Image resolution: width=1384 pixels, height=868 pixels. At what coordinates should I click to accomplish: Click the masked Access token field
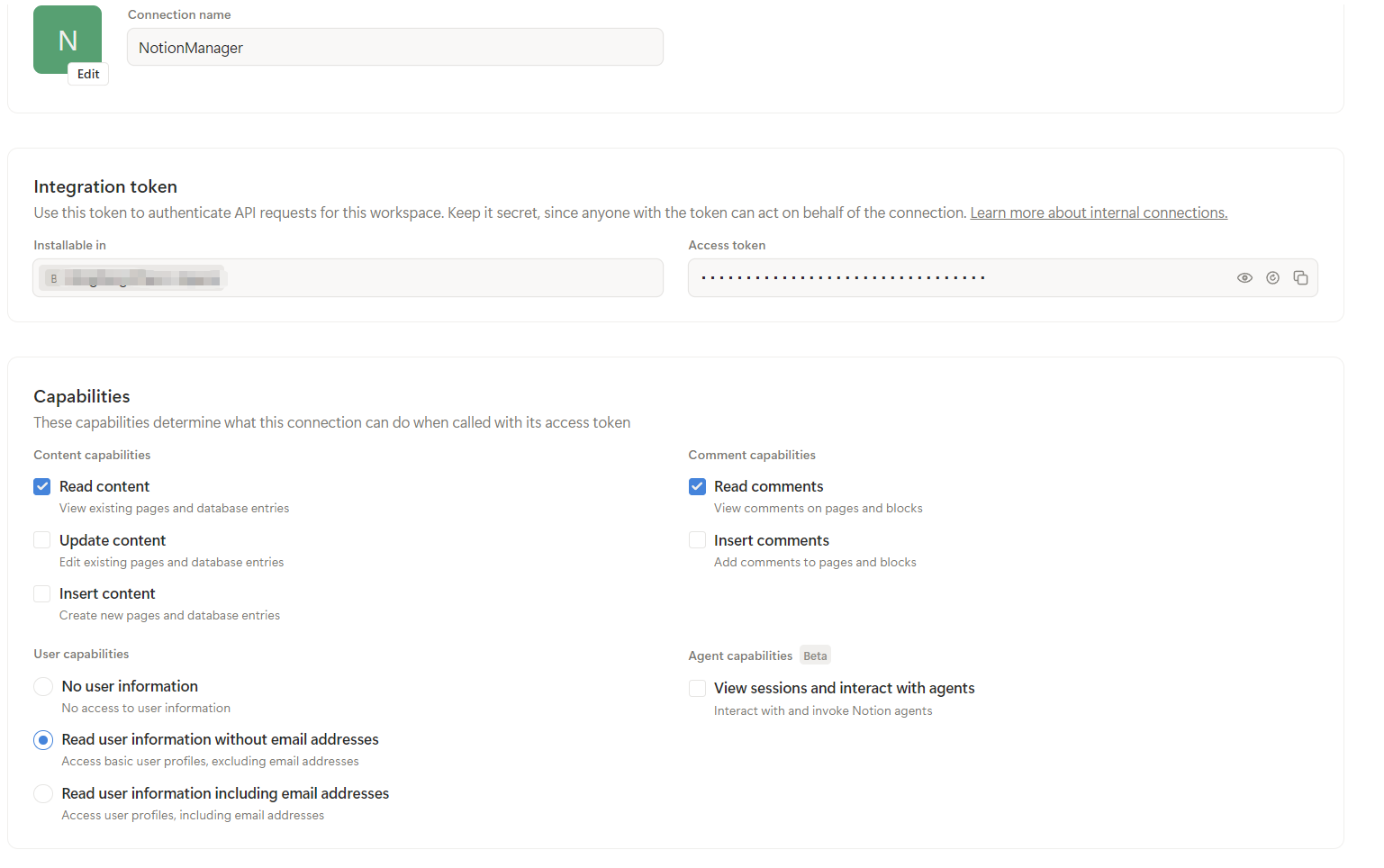(1003, 278)
